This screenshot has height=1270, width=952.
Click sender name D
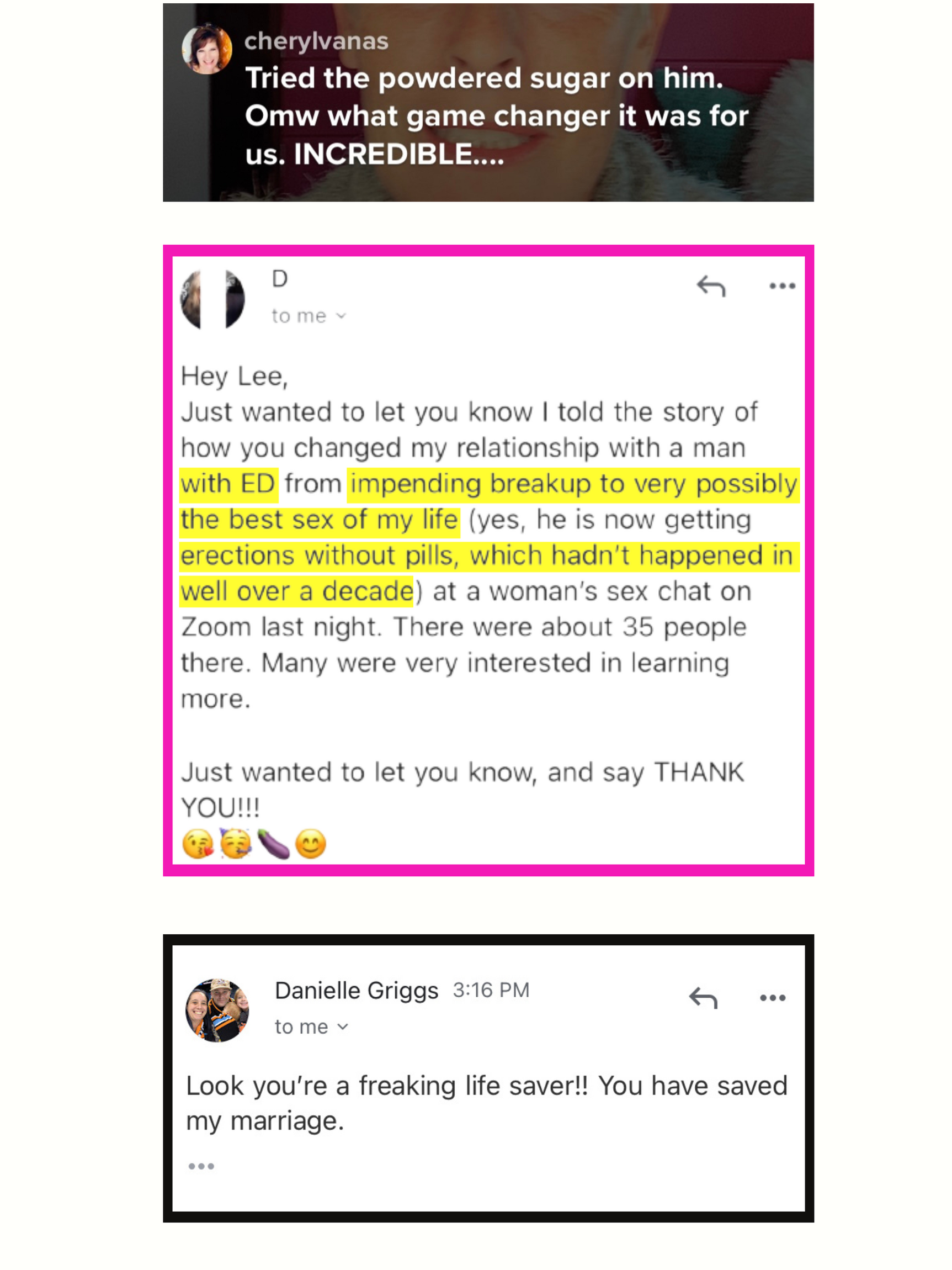(279, 278)
